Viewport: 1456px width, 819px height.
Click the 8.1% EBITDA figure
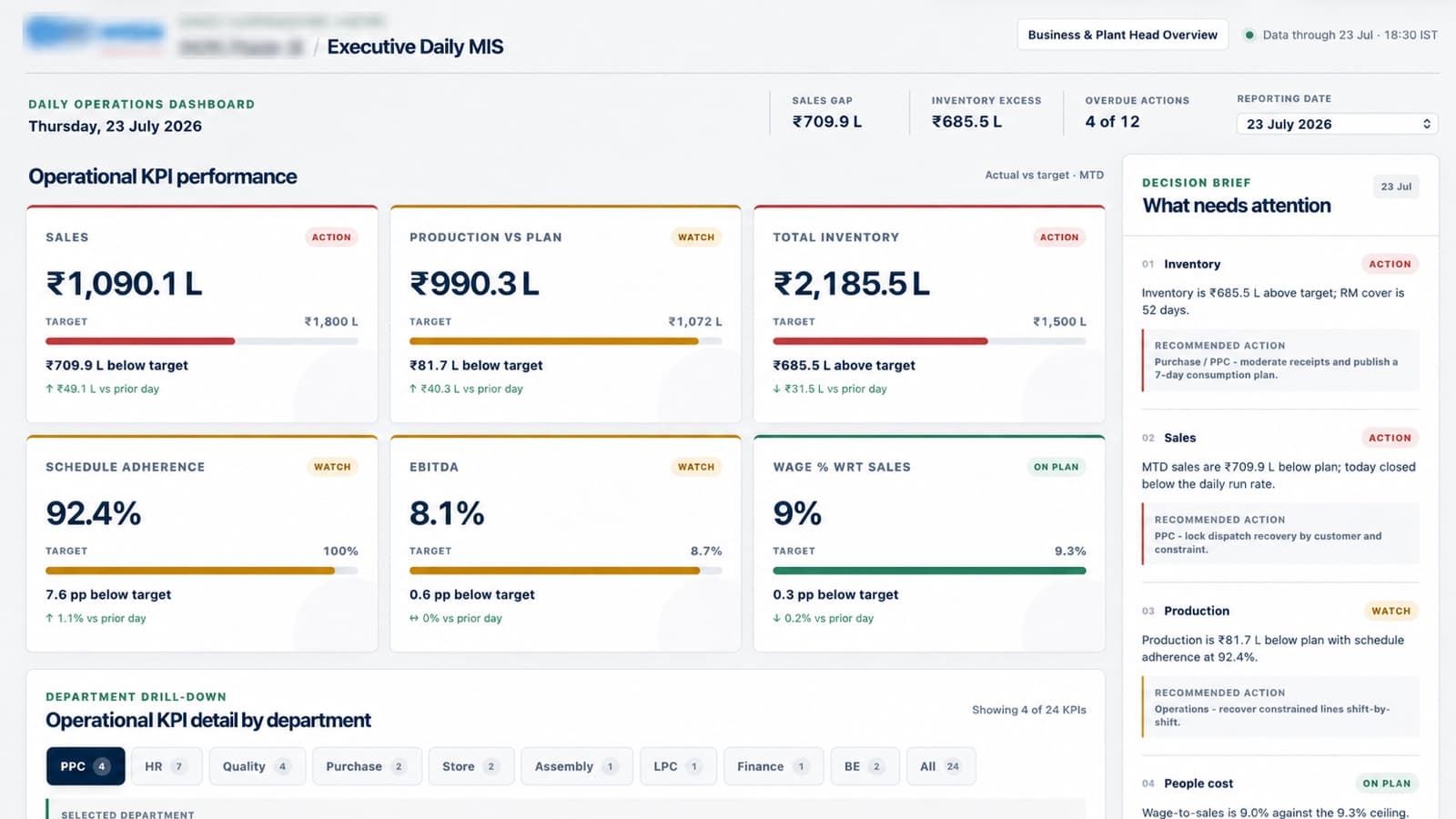447,513
